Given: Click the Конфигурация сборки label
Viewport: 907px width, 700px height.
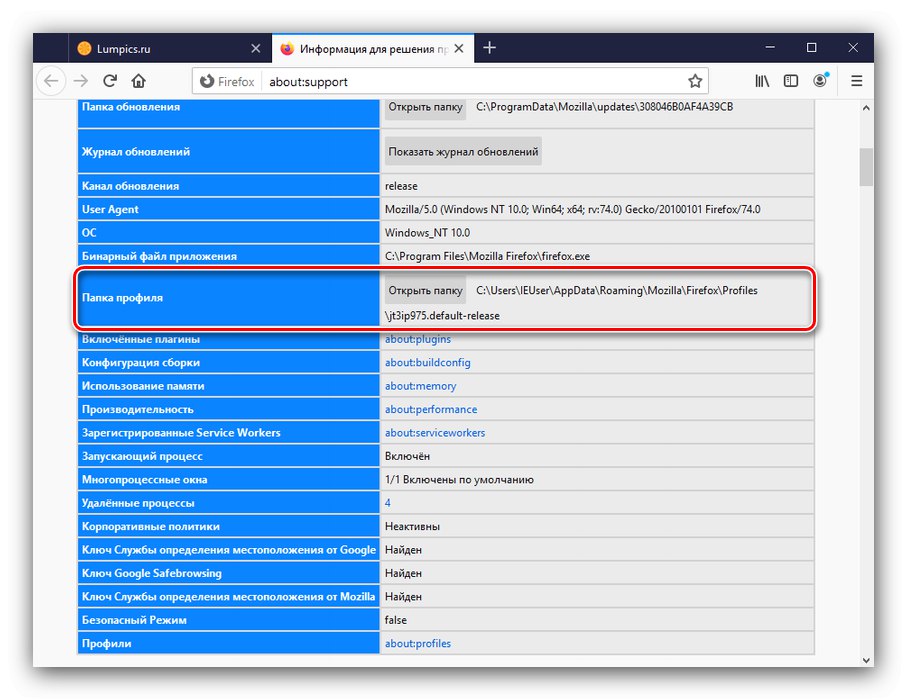Looking at the screenshot, I should coord(141,363).
